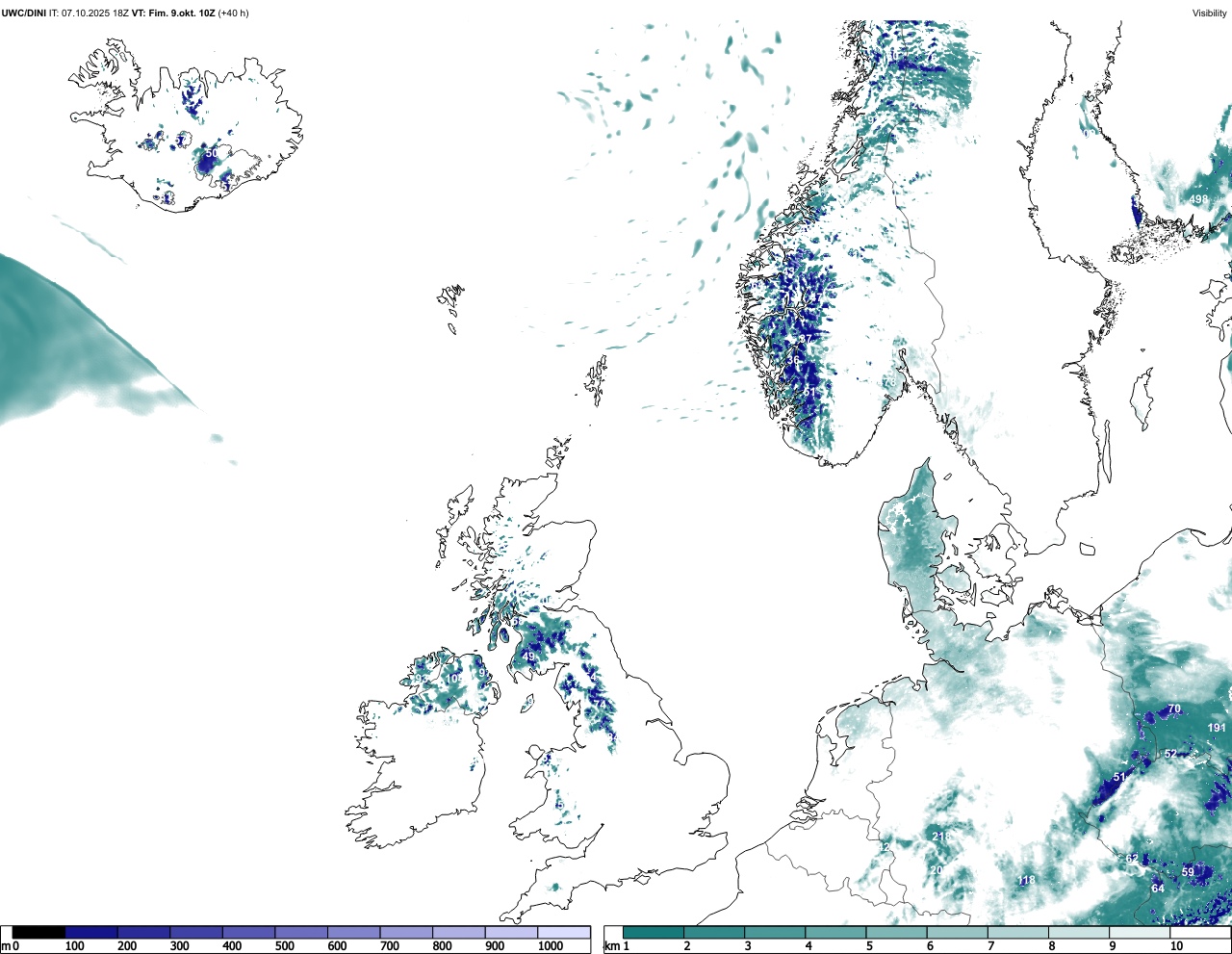Click the darkest teal 1–2 km swatch

coord(654,933)
